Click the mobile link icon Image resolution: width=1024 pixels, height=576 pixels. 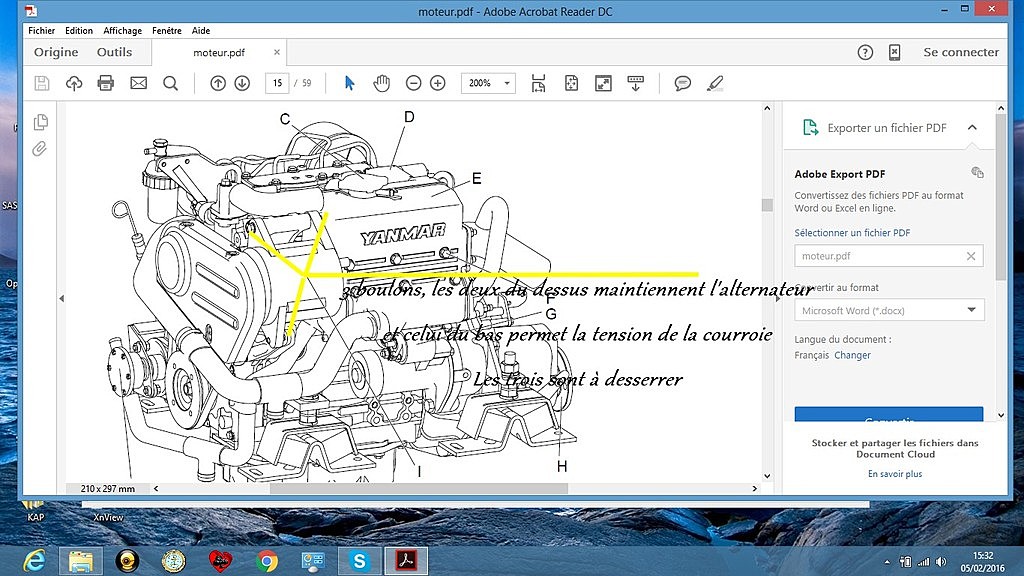pyautogui.click(x=895, y=52)
